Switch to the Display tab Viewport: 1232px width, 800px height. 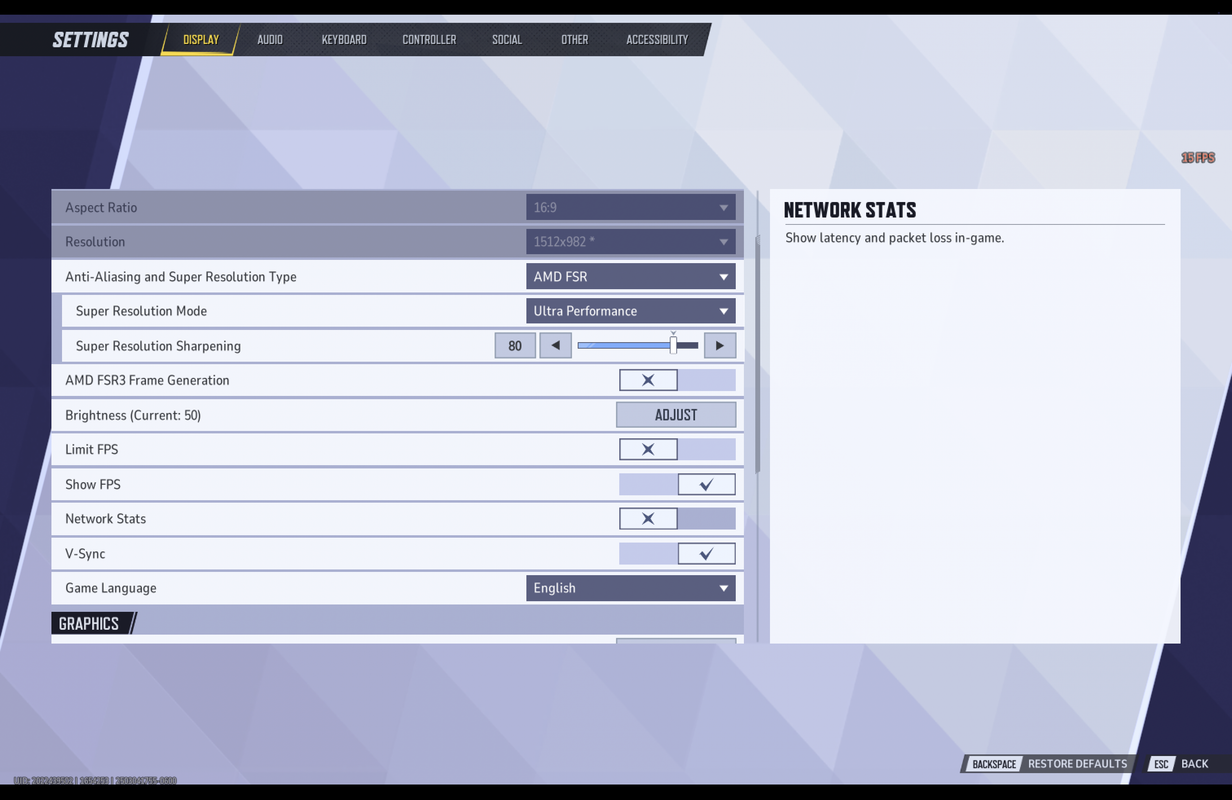click(x=201, y=40)
